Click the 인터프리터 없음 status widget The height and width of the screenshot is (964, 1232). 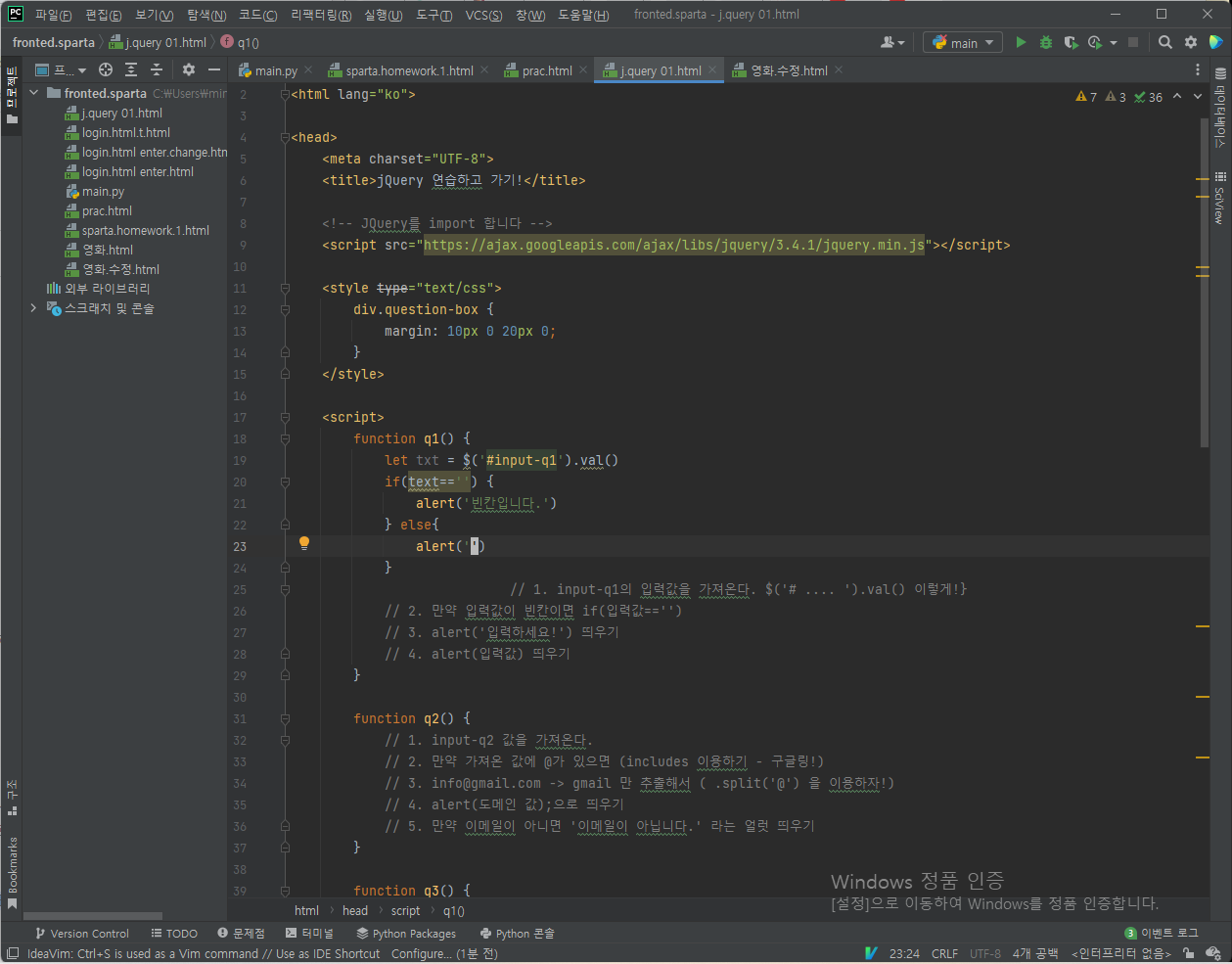pos(1120,953)
